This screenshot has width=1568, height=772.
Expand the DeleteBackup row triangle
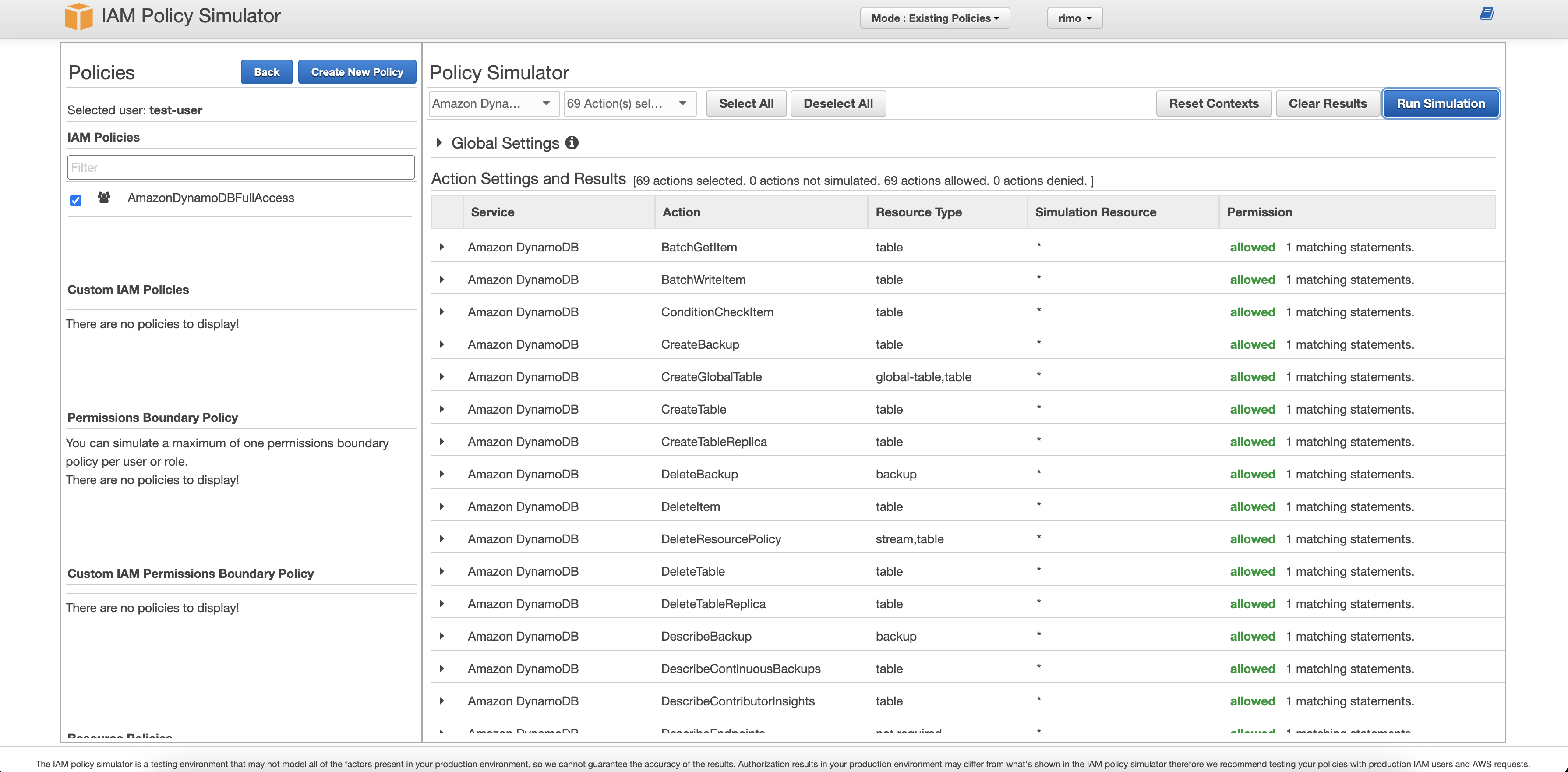click(x=442, y=474)
